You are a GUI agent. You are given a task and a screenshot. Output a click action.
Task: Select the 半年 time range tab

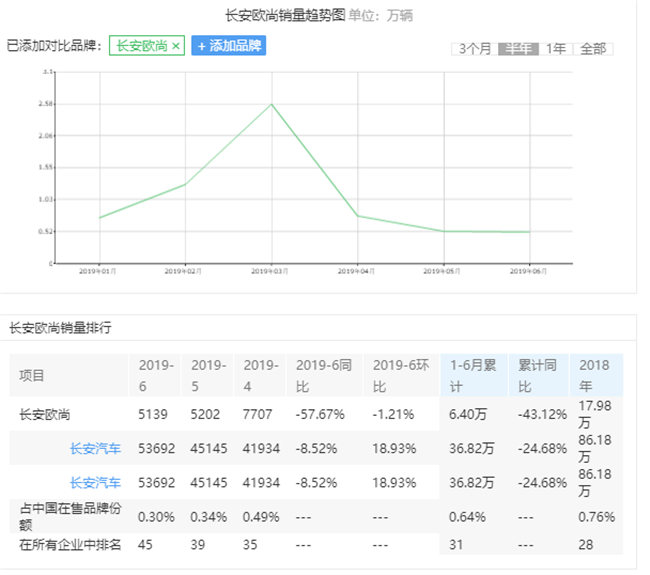[518, 49]
